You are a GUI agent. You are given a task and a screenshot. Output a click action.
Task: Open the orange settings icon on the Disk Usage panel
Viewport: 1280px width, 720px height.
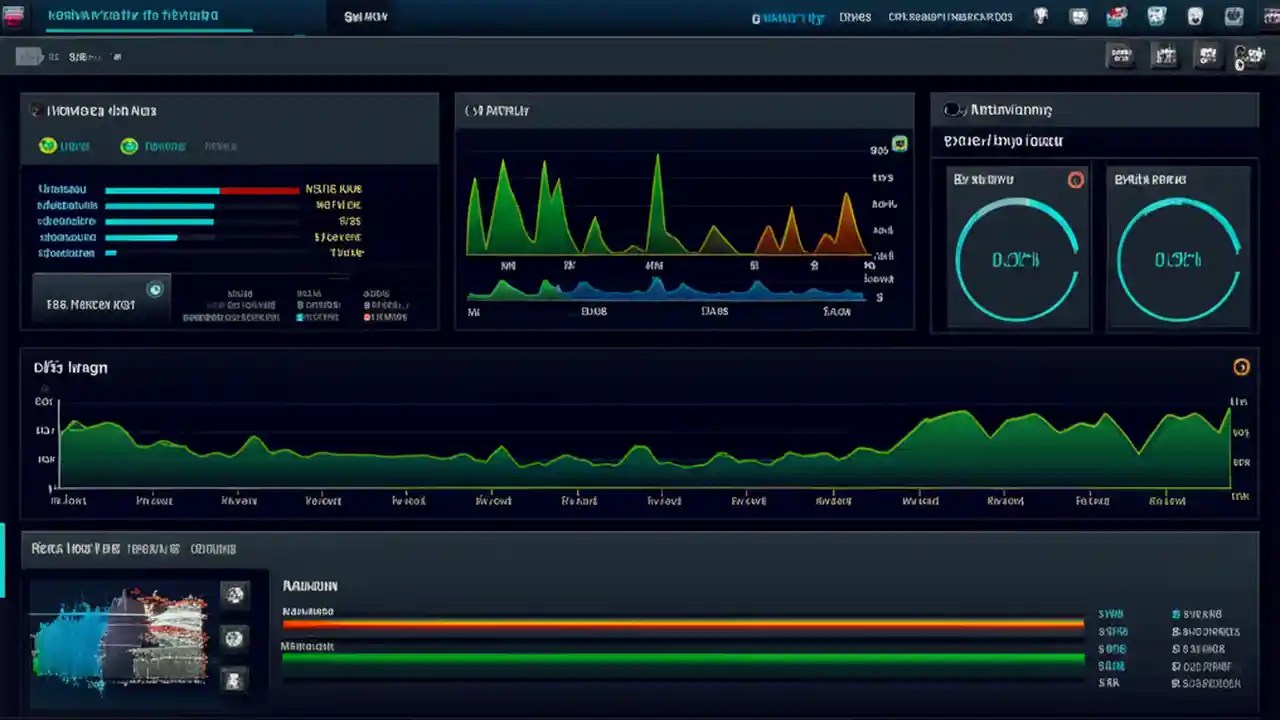(x=1242, y=367)
